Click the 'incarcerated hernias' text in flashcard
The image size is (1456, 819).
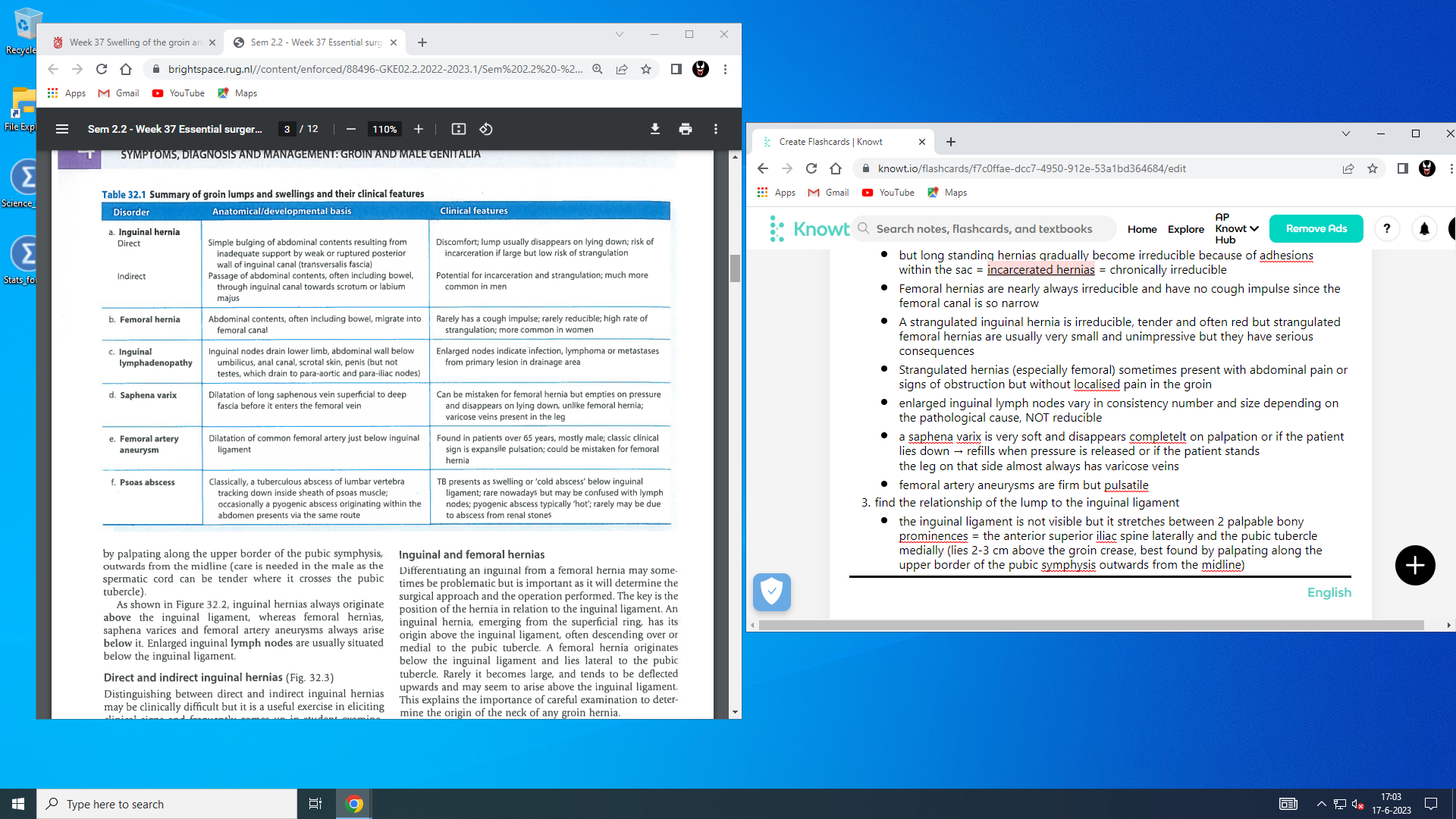(1040, 270)
